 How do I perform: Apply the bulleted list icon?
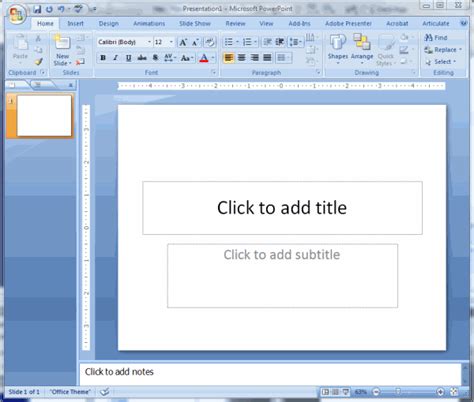(x=229, y=42)
